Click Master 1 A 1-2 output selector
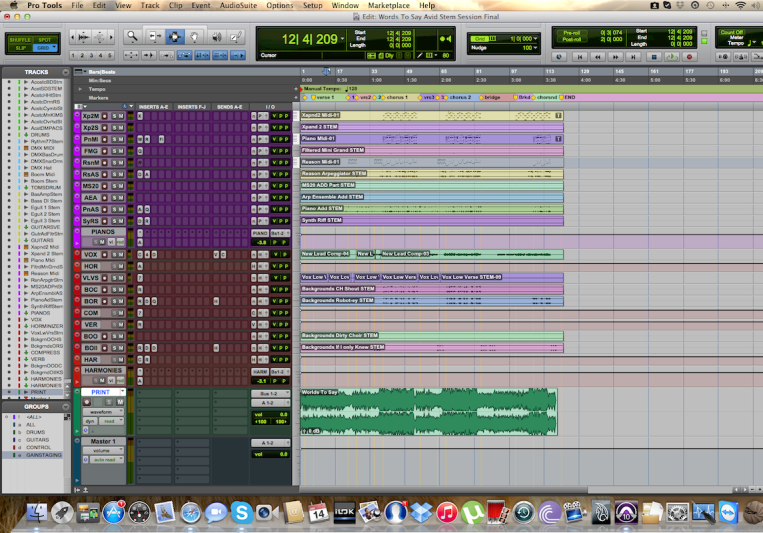The image size is (763, 533). pos(271,443)
